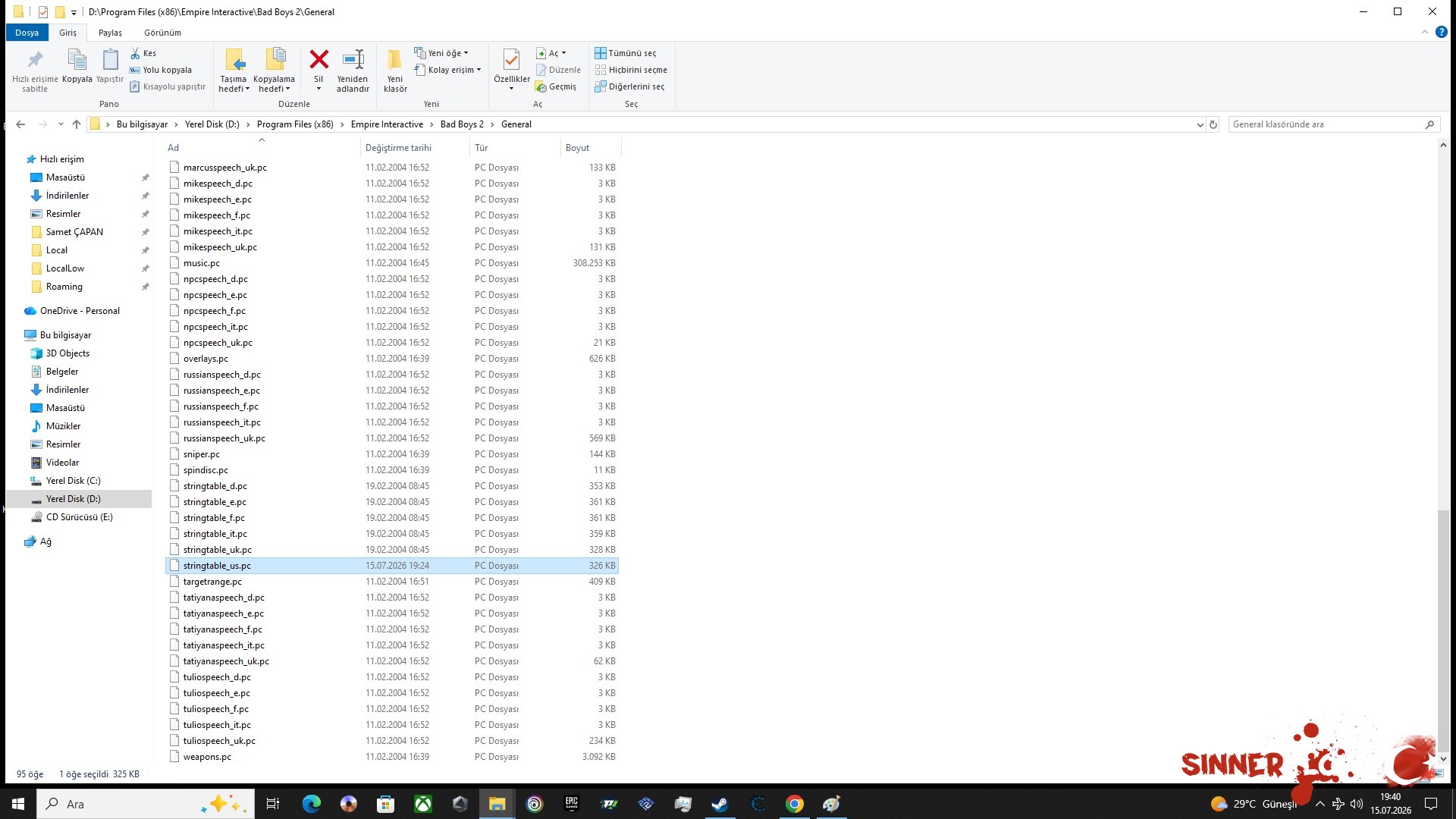This screenshot has width=1456, height=819.
Task: Switch to the Görünüm tab
Action: click(162, 33)
